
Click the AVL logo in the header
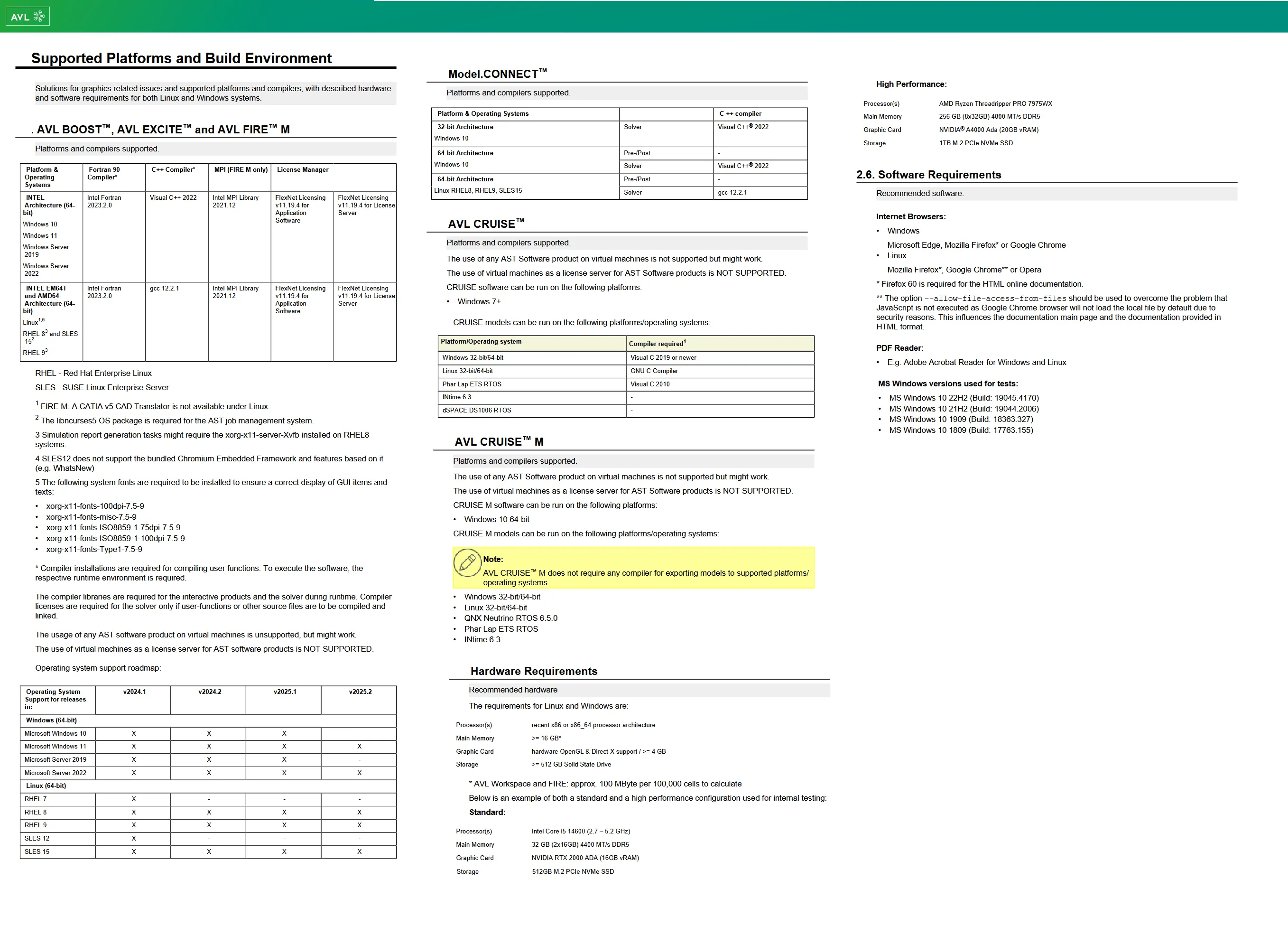[x=27, y=17]
